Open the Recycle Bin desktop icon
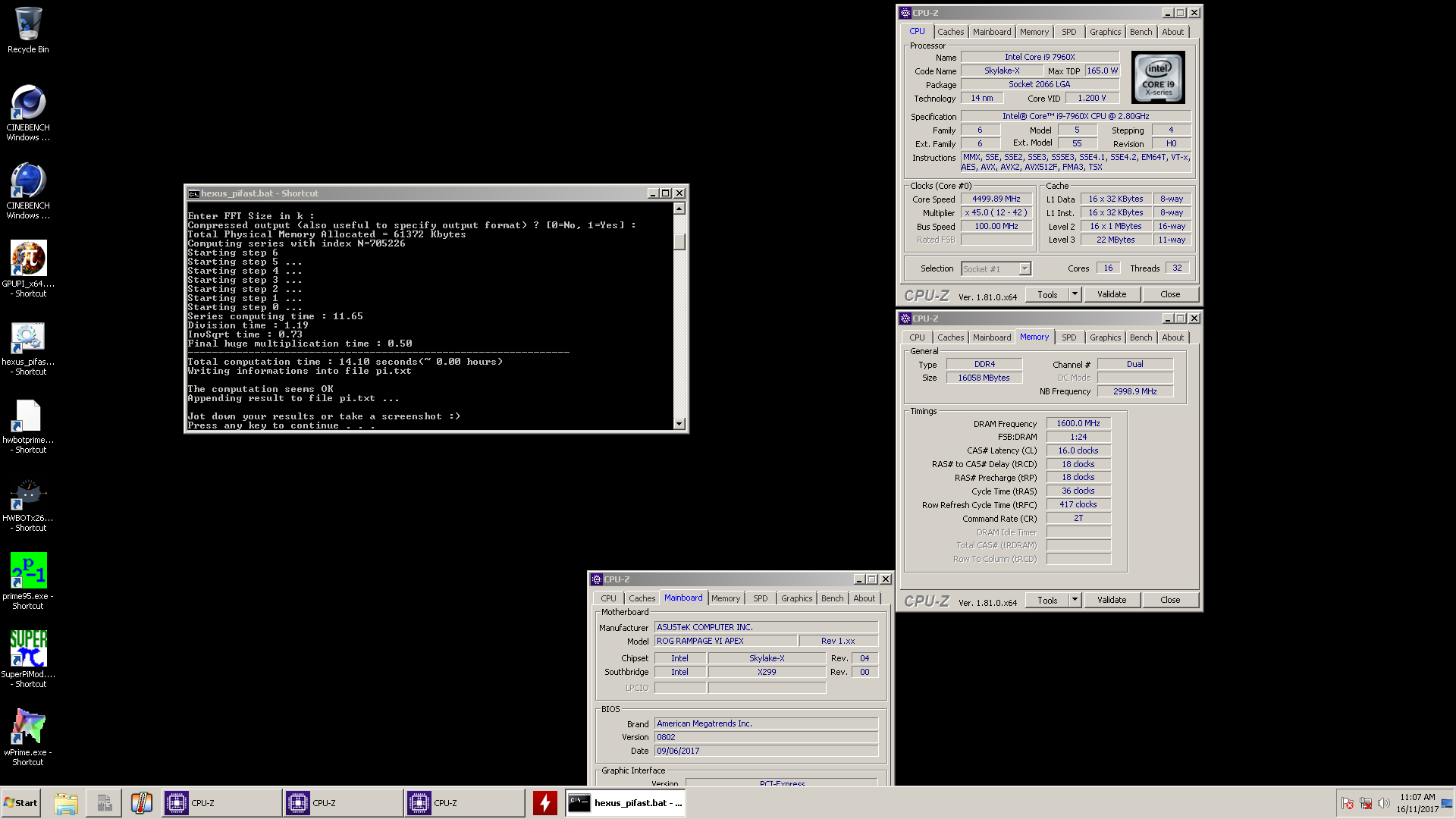This screenshot has width=1456, height=819. (28, 30)
